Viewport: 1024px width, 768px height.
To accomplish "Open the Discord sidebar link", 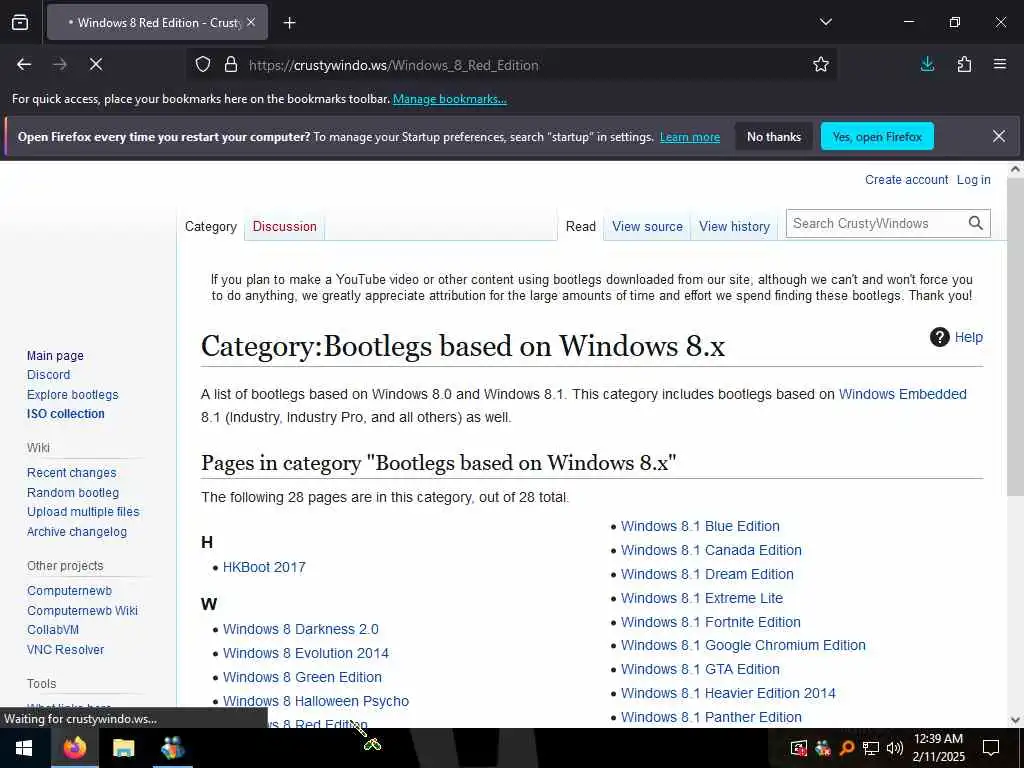I will (48, 375).
